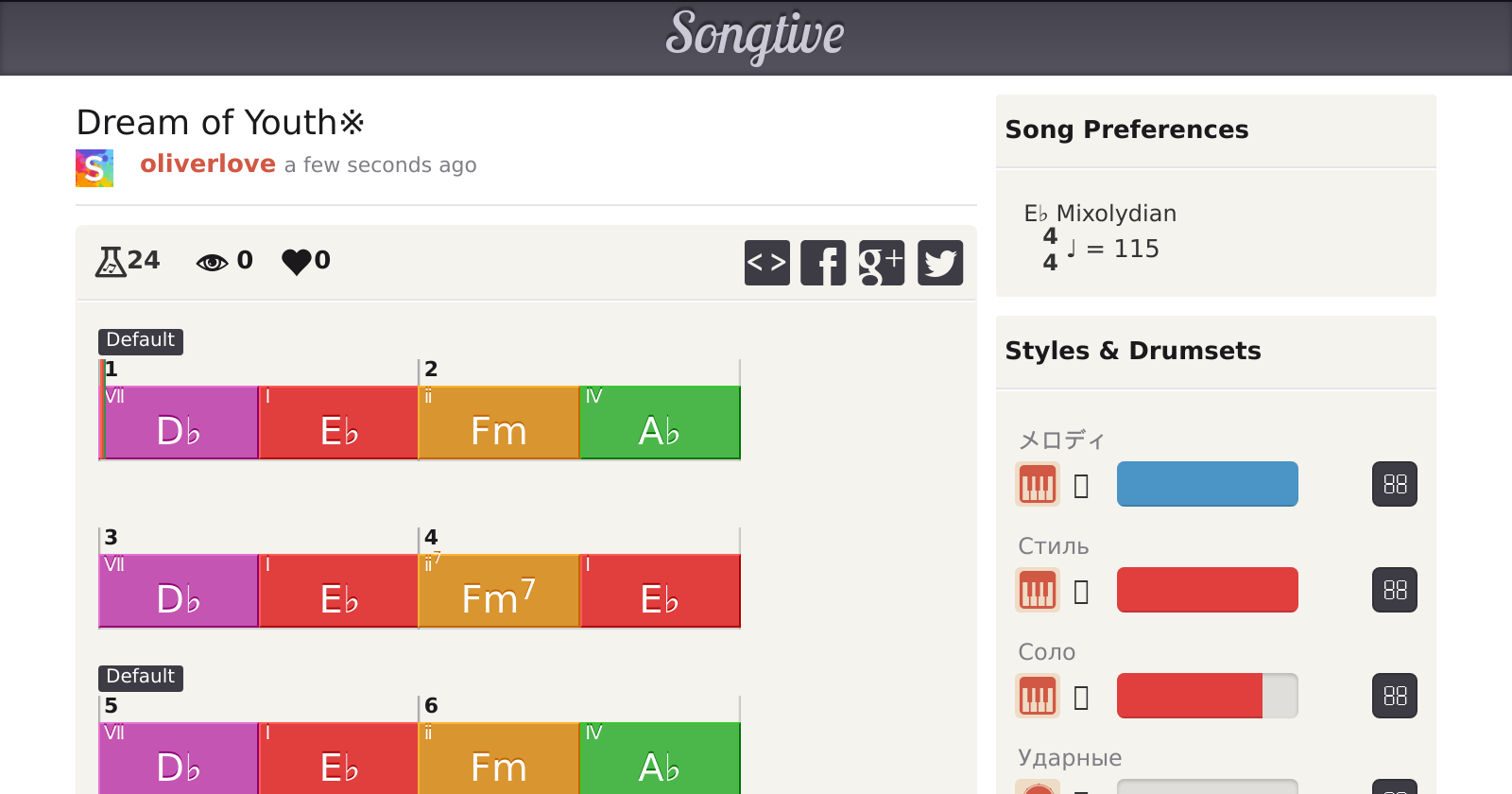Share the song on Facebook
Image resolution: width=1512 pixels, height=794 pixels.
(823, 263)
